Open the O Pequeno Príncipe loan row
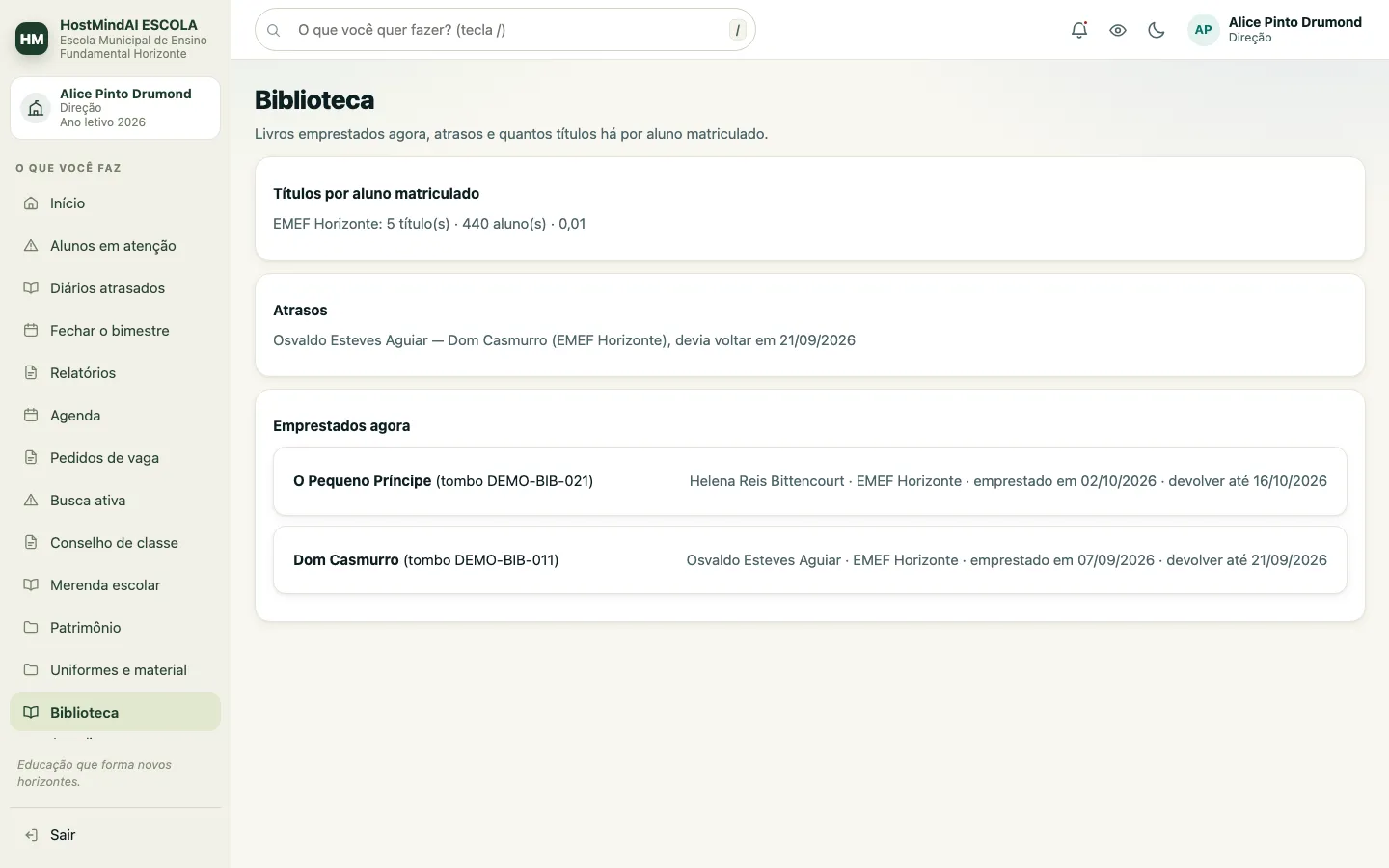This screenshot has height=868, width=1389. pos(810,481)
